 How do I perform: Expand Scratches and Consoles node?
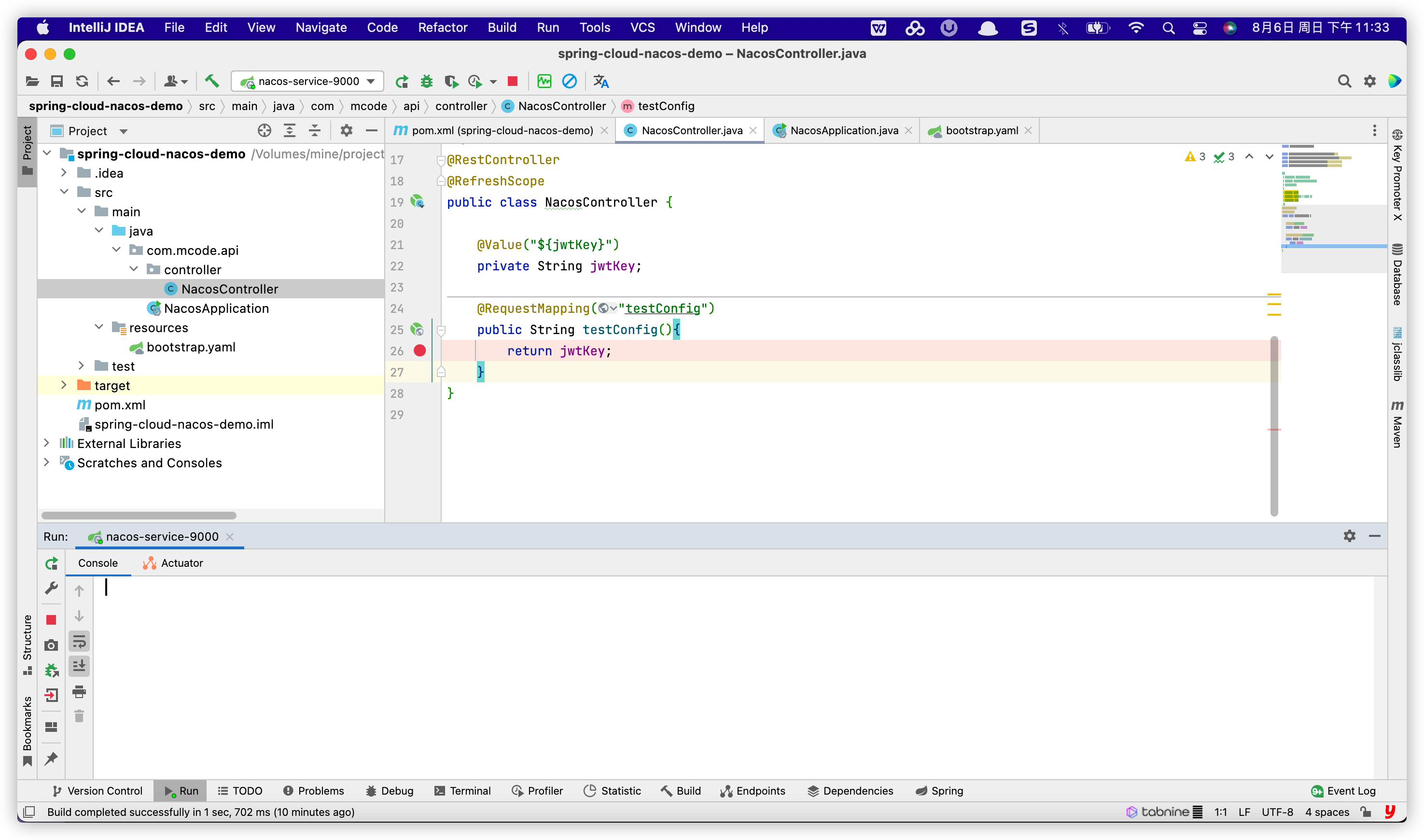click(x=46, y=463)
